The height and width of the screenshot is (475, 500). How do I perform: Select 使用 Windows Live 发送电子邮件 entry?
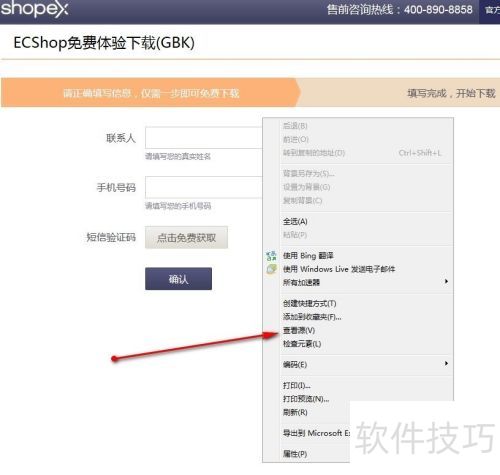click(339, 269)
